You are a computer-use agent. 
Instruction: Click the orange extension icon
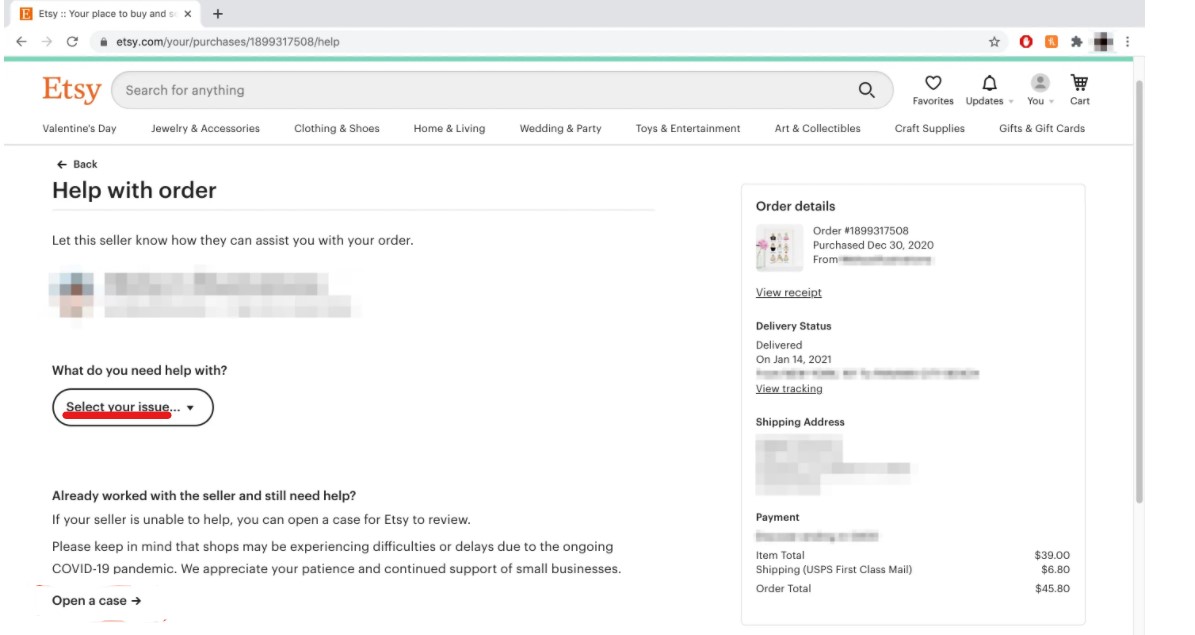1051,42
